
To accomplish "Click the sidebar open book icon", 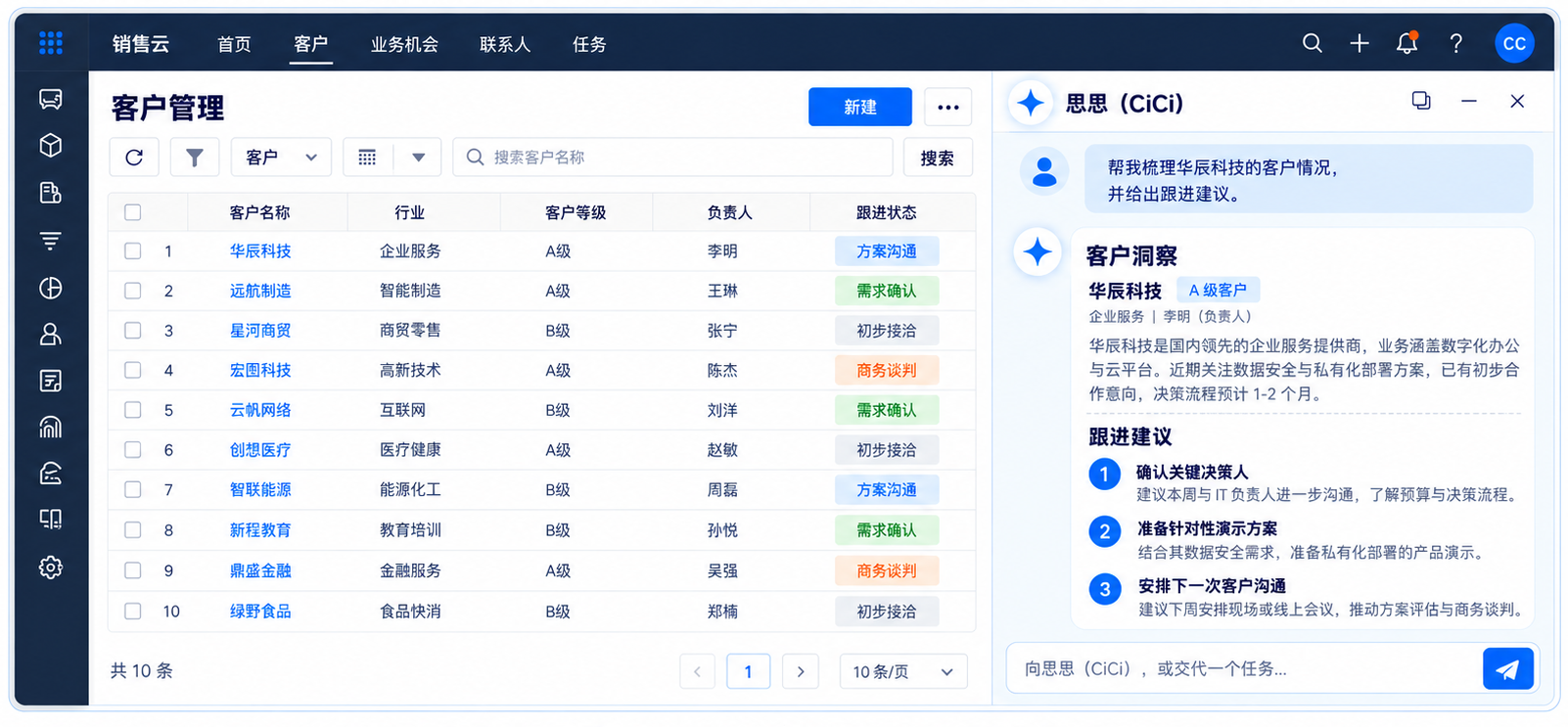I will tap(51, 520).
